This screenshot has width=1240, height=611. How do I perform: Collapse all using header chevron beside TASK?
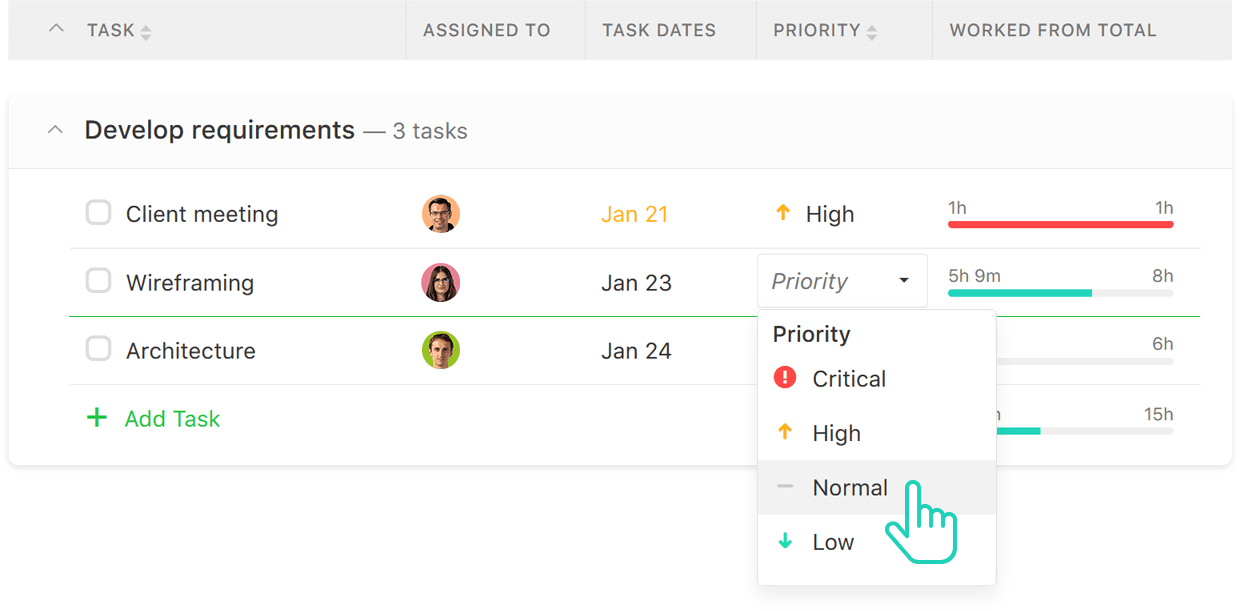pyautogui.click(x=57, y=29)
